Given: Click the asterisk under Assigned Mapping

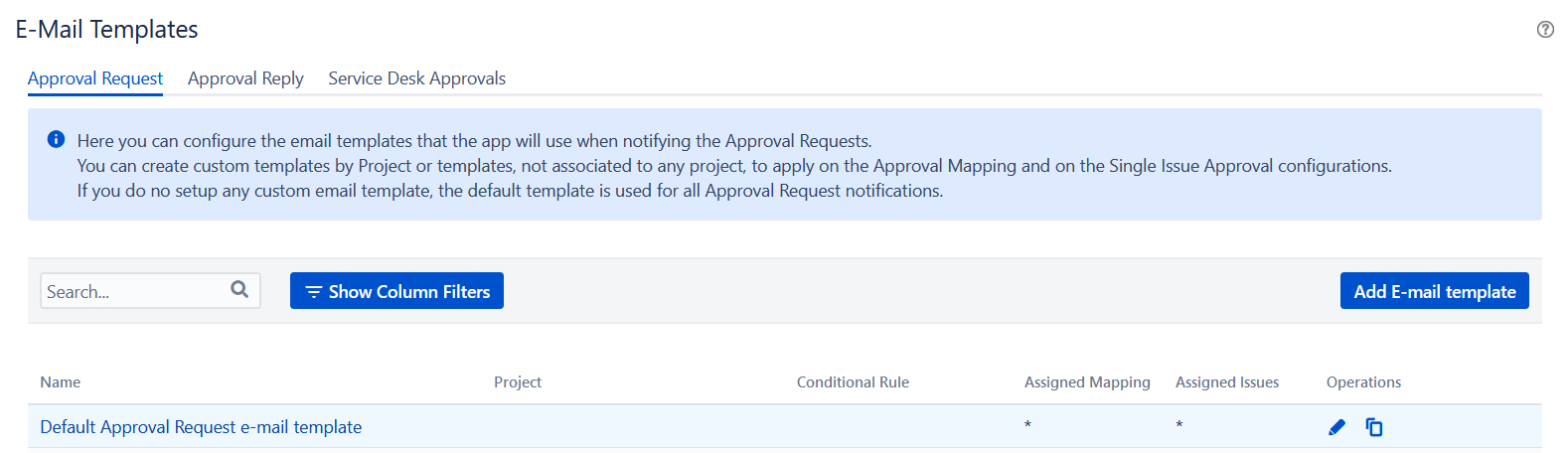Looking at the screenshot, I should pyautogui.click(x=1027, y=425).
